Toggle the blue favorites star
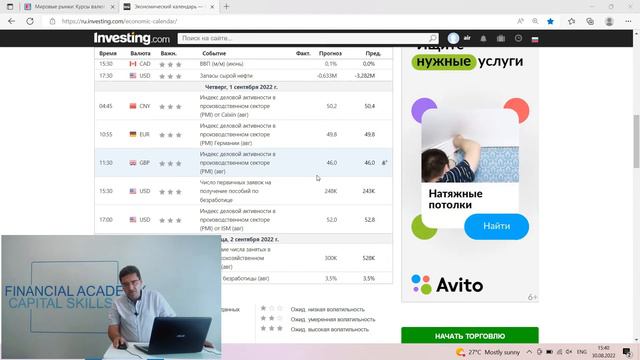 pos(550,21)
